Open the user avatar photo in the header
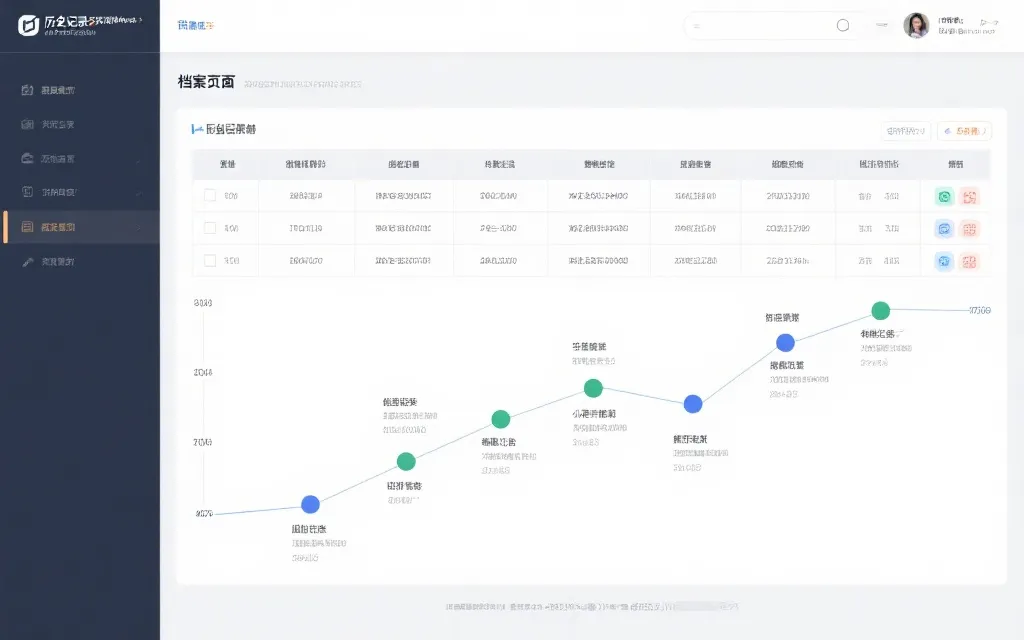This screenshot has height=640, width=1024. click(916, 26)
